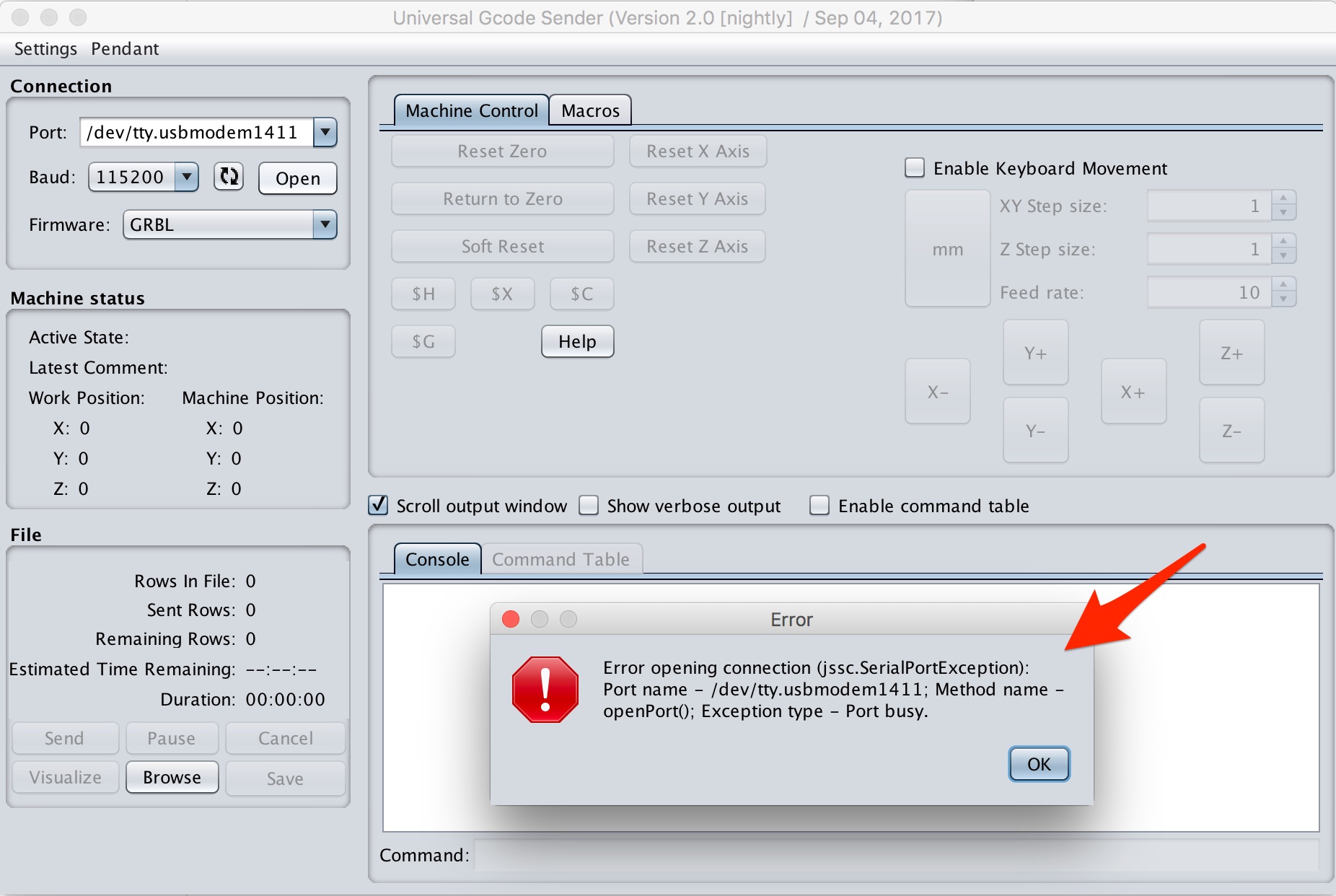Image resolution: width=1336 pixels, height=896 pixels.
Task: Select the Command Table tab
Action: pyautogui.click(x=561, y=559)
